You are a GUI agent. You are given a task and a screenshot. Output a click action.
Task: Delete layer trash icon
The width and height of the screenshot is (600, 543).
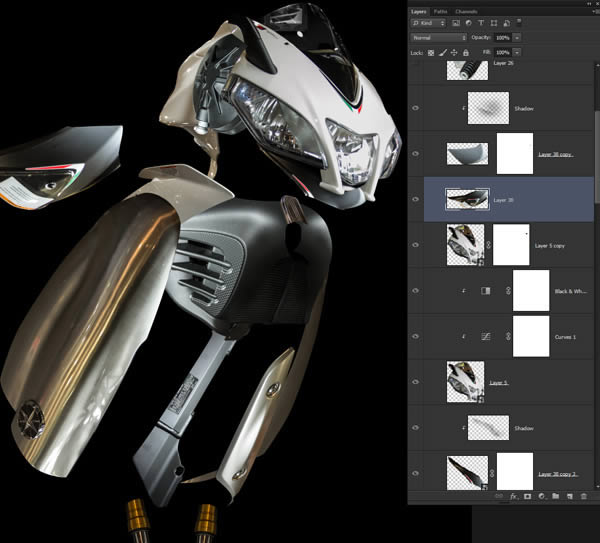click(584, 496)
